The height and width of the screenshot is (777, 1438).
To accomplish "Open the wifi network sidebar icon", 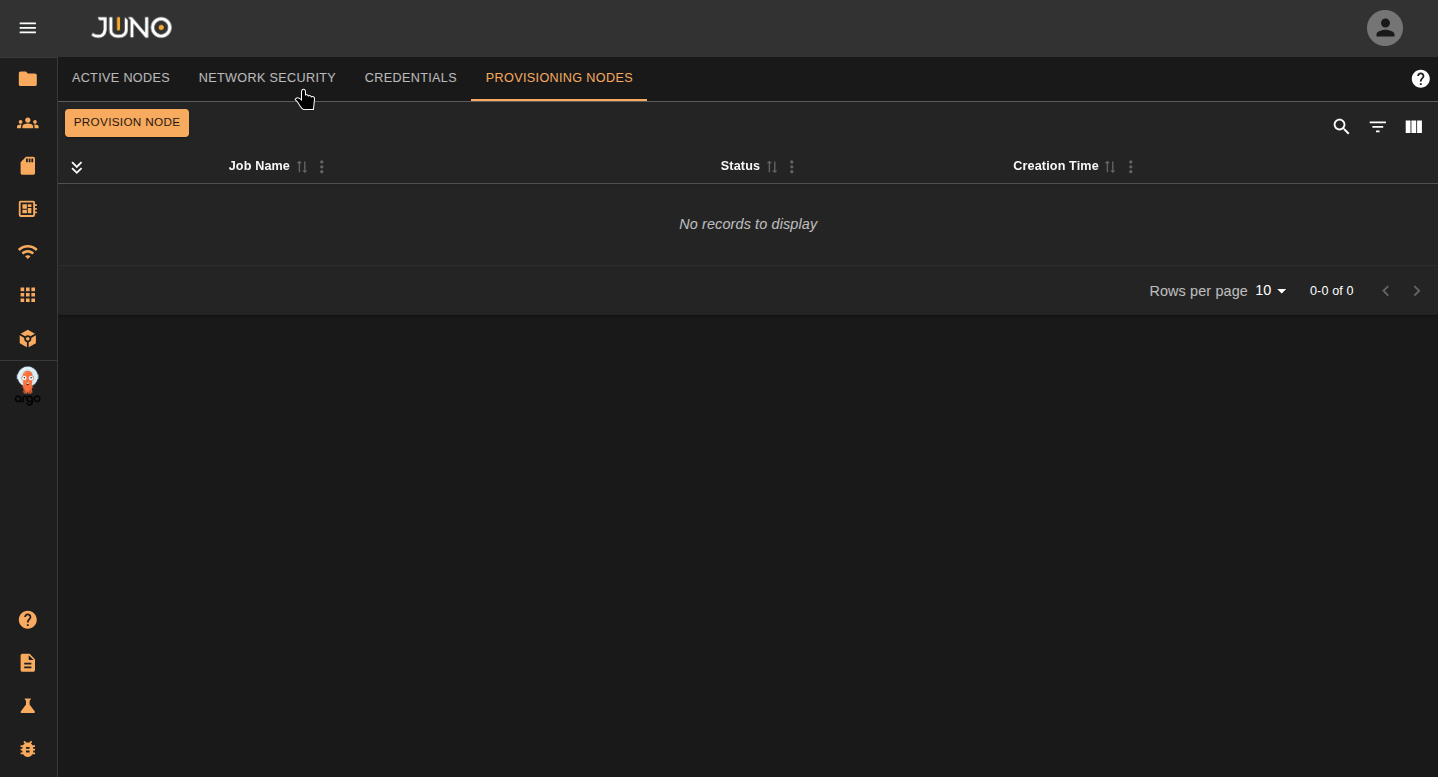I will (x=28, y=252).
